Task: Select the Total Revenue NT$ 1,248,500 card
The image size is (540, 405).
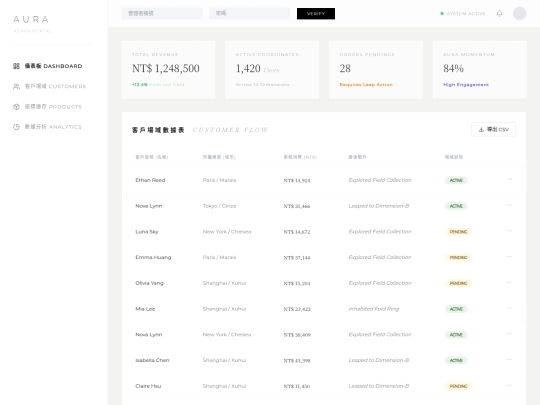Action: point(168,70)
